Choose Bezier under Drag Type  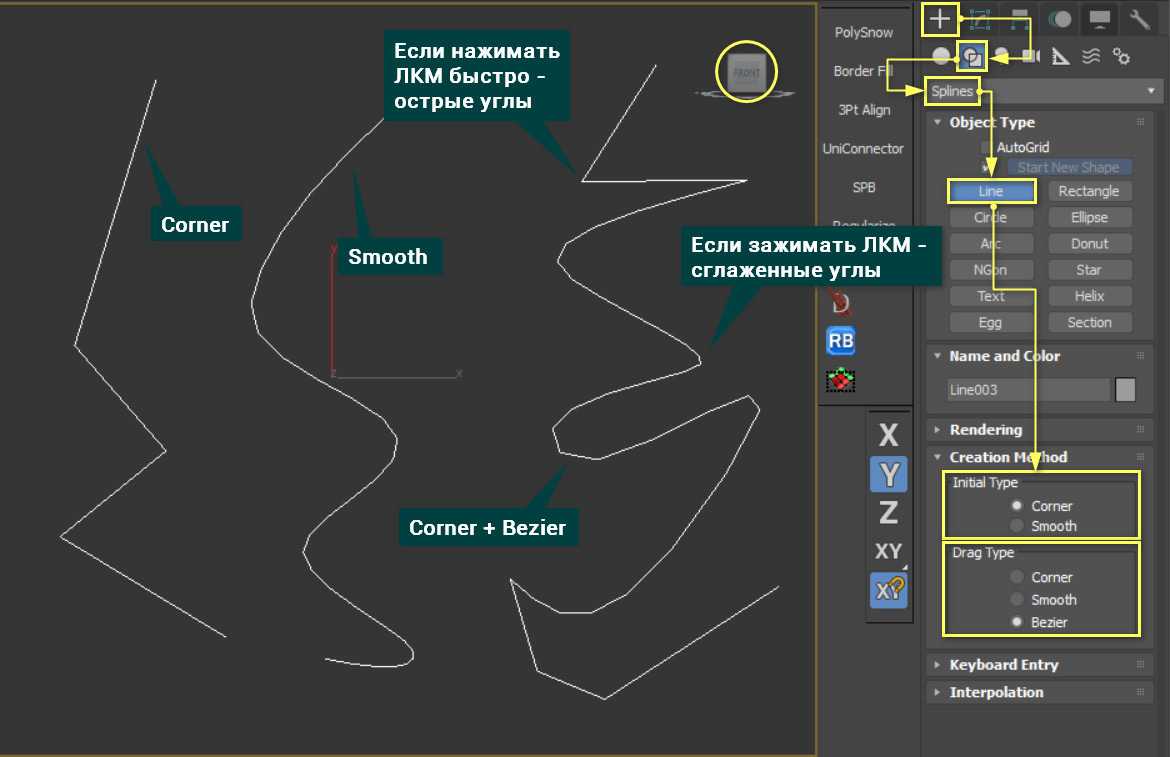[x=1017, y=622]
